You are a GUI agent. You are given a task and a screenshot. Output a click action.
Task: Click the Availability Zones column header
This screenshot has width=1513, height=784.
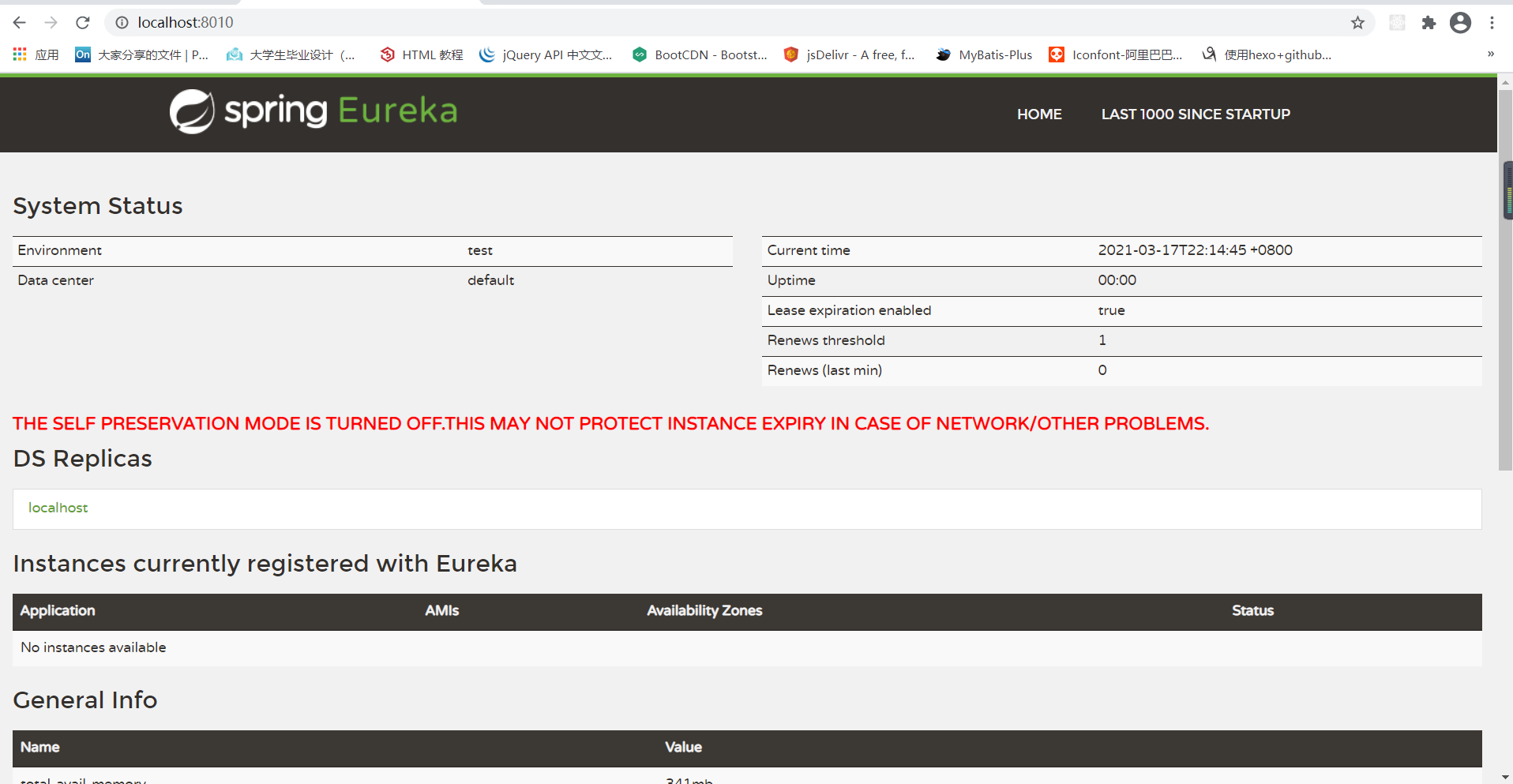click(x=704, y=610)
